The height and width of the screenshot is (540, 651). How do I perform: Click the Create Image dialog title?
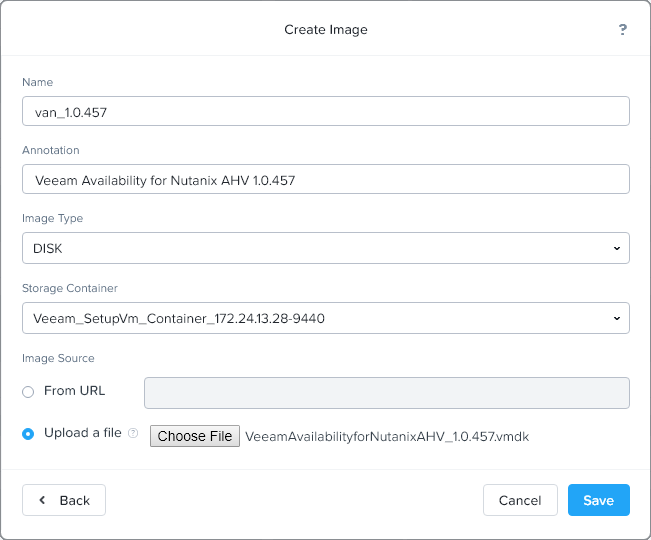coord(326,29)
